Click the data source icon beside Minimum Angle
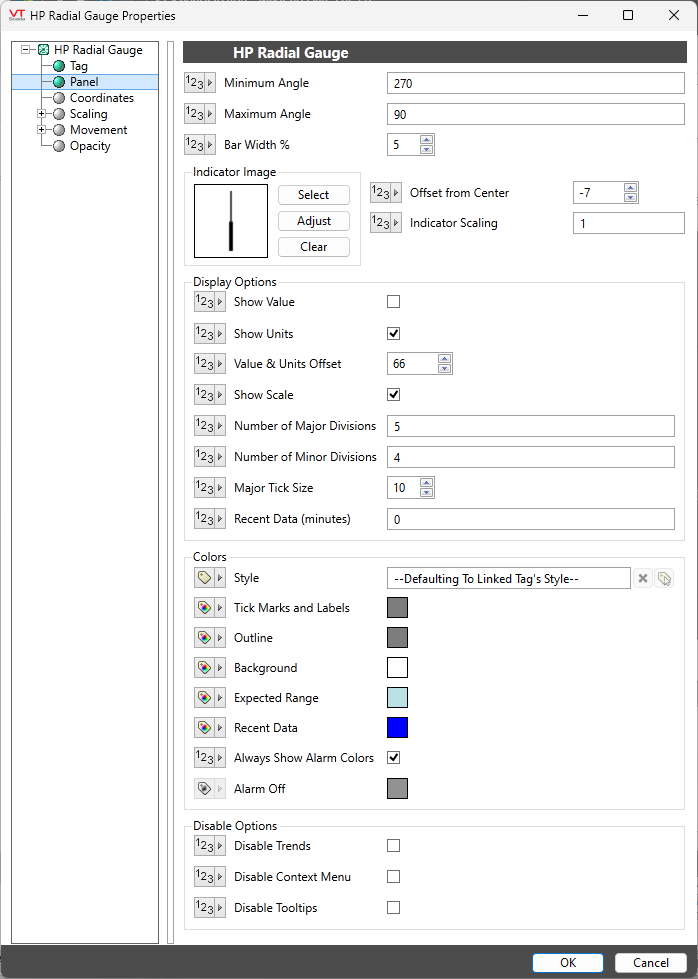 coord(199,83)
